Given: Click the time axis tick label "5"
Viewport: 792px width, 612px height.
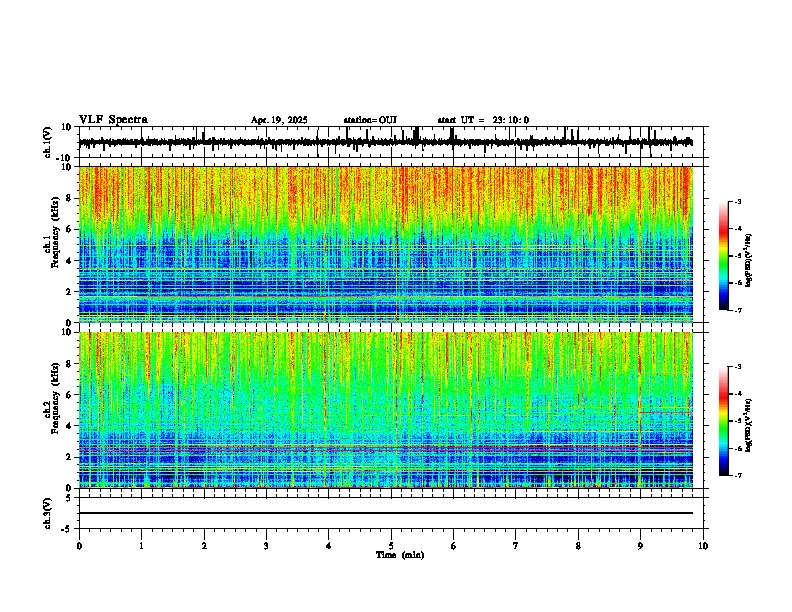Looking at the screenshot, I should (391, 546).
